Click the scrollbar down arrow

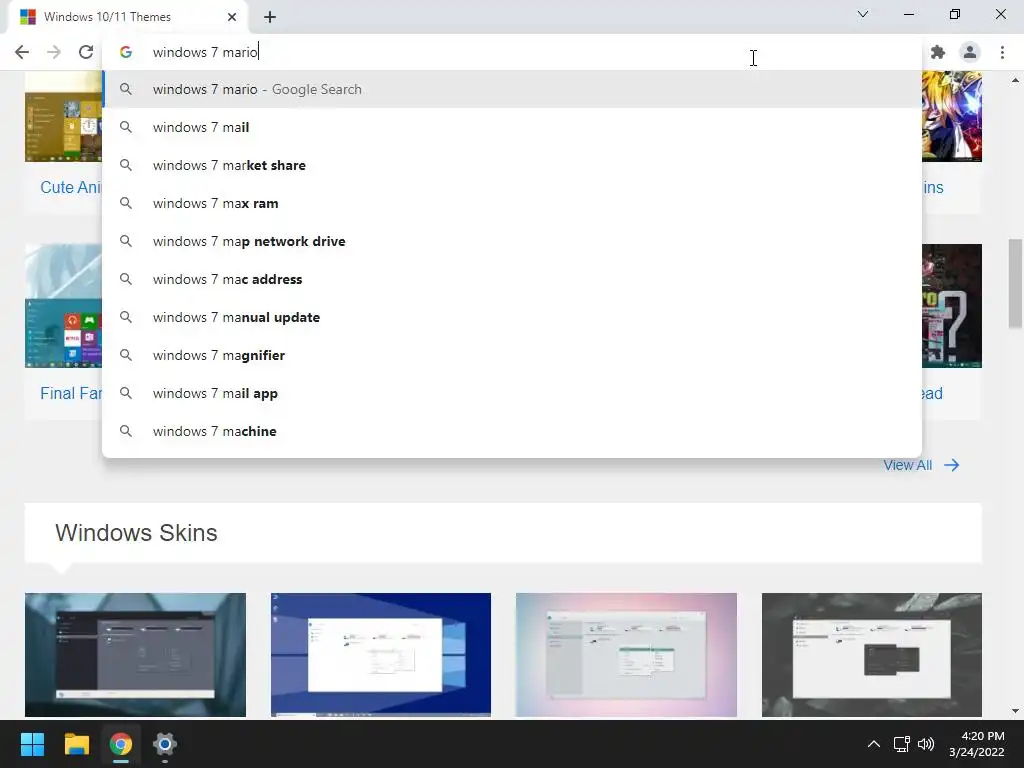(1015, 711)
